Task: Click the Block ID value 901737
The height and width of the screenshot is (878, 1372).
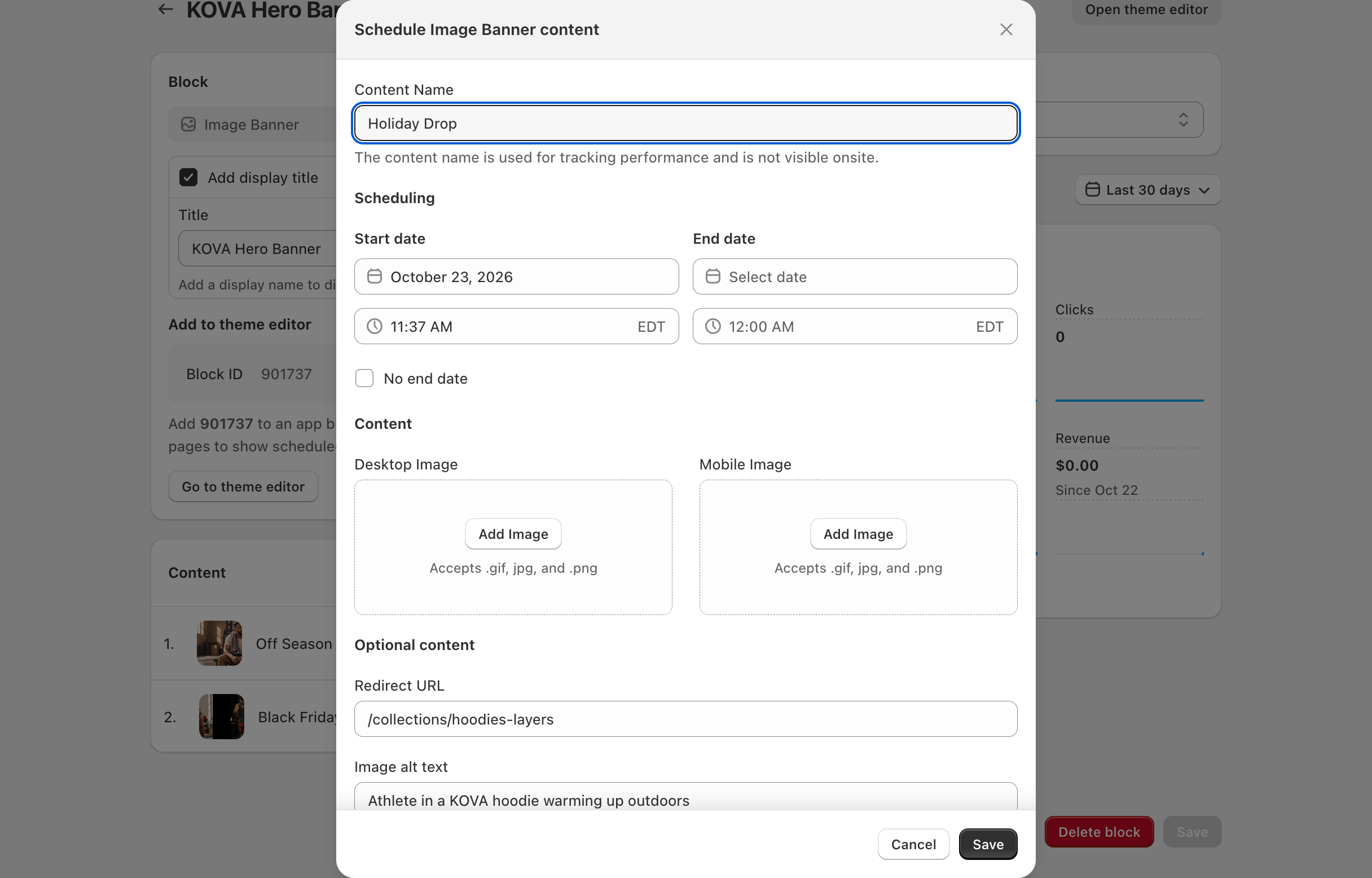Action: pyautogui.click(x=287, y=374)
